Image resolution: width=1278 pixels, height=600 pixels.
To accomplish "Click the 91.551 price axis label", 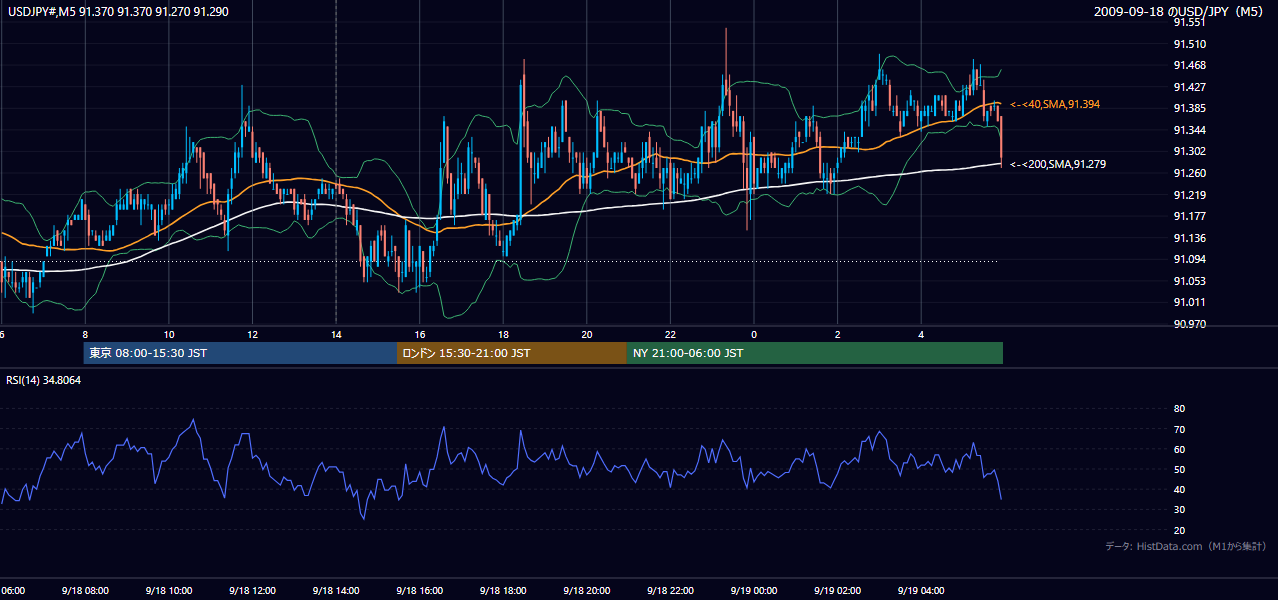I will [1188, 22].
